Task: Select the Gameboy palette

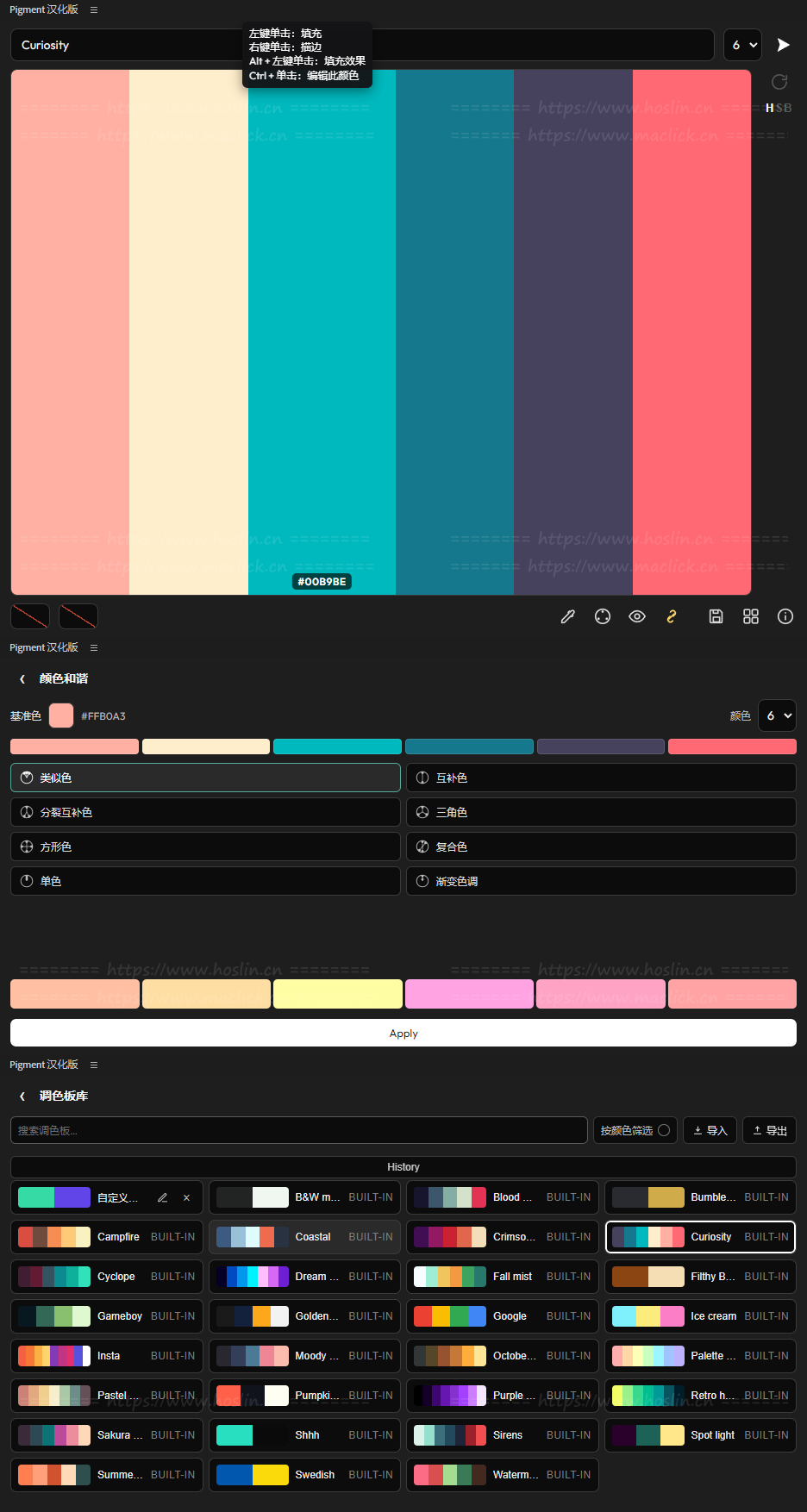Action: click(107, 1316)
